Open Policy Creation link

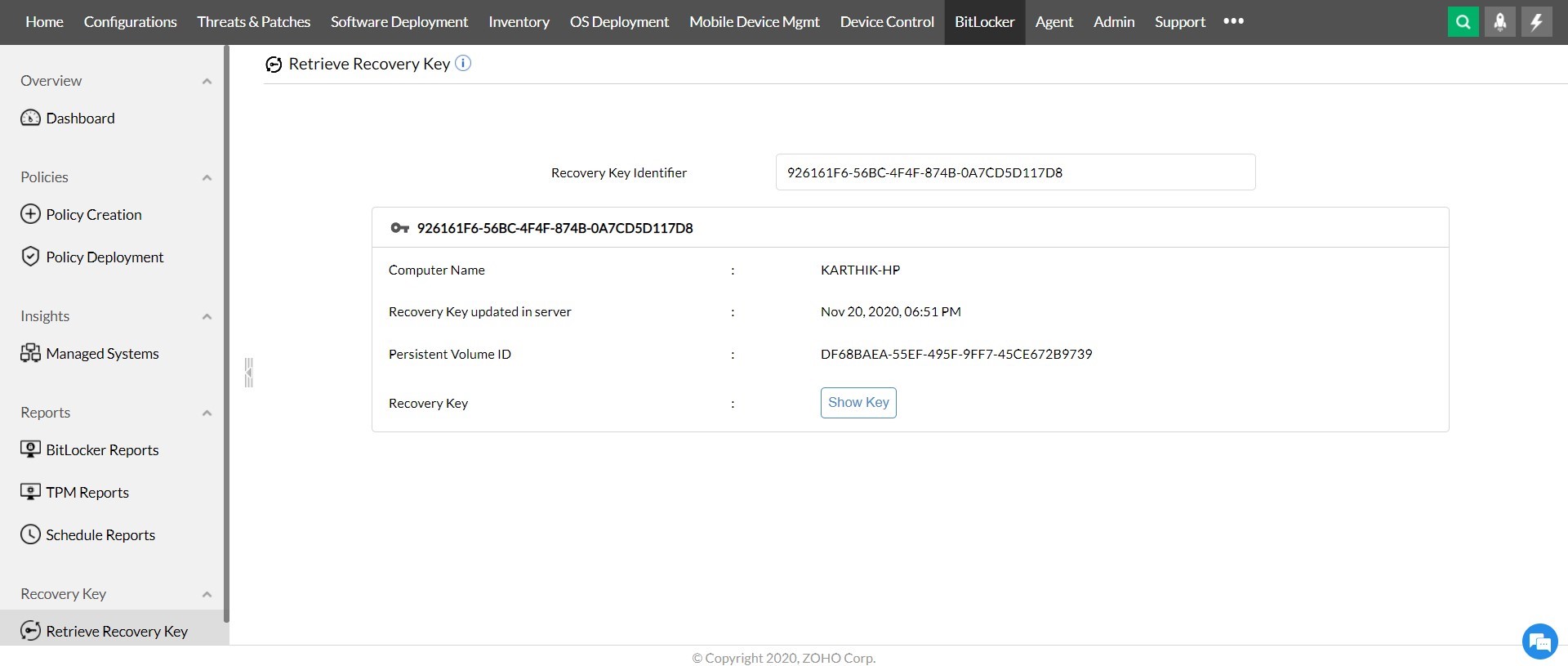tap(94, 215)
